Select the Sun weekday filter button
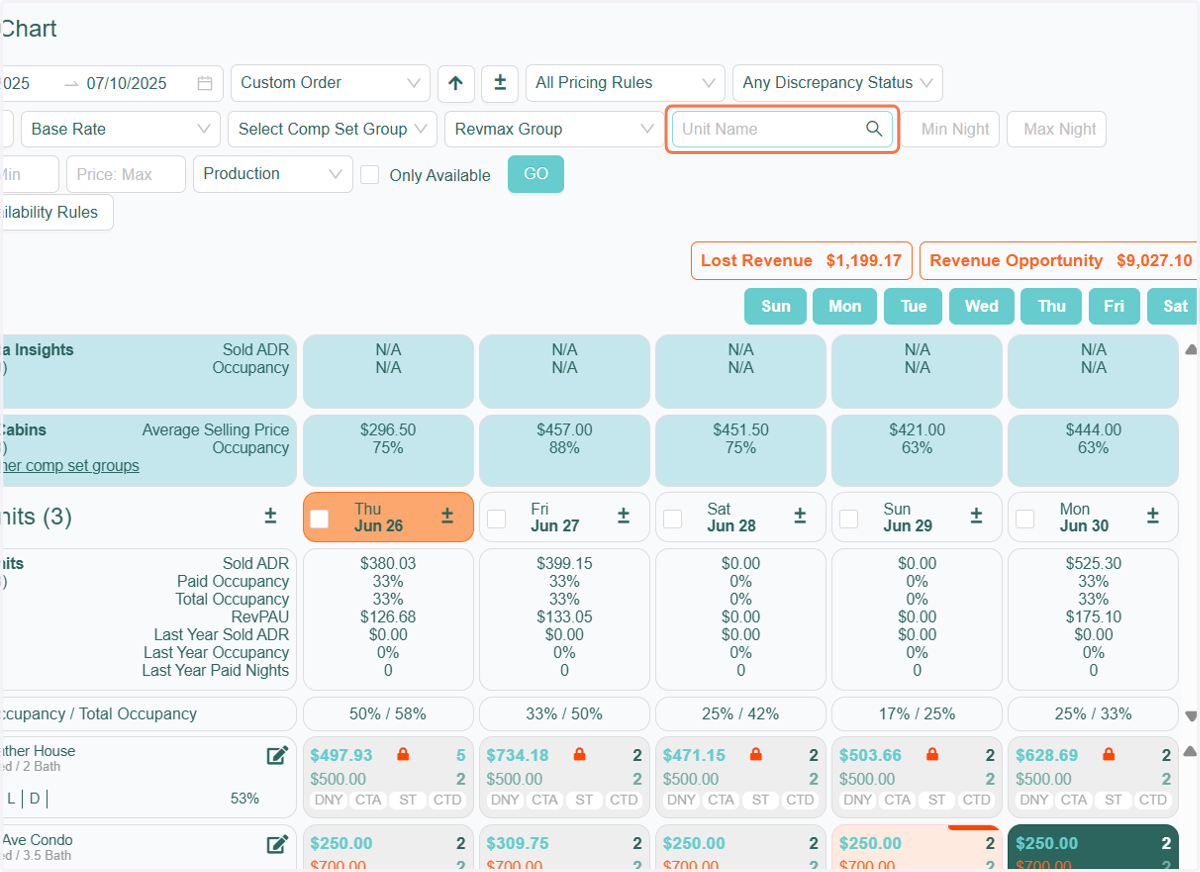 [x=775, y=306]
